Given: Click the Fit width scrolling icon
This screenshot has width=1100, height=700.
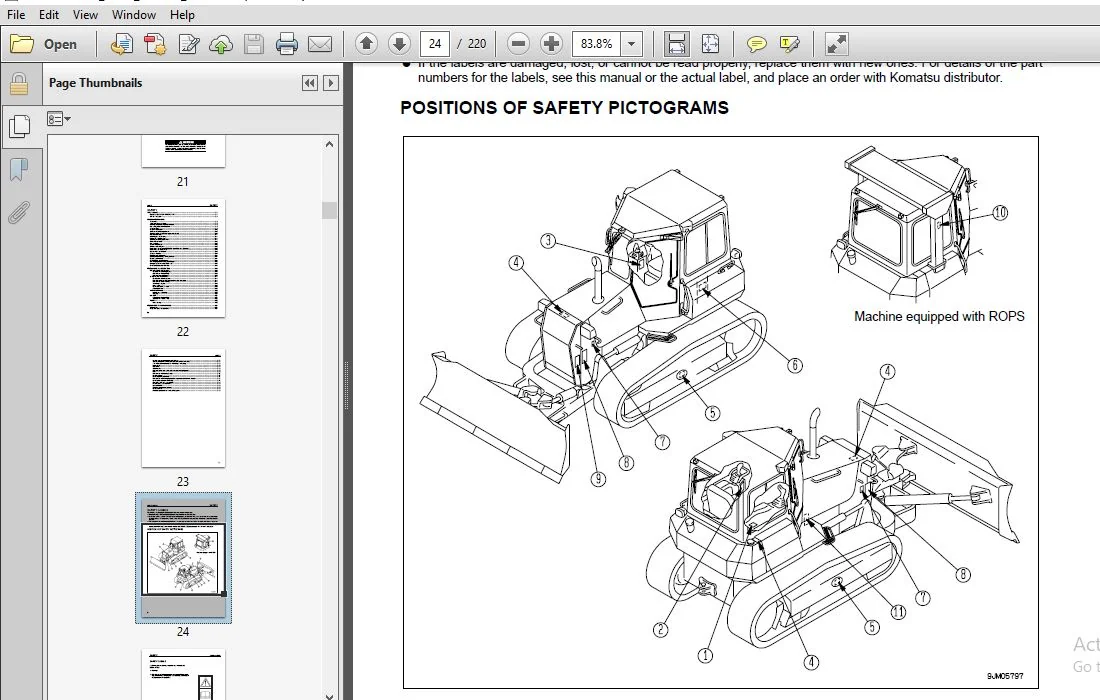Looking at the screenshot, I should 676,44.
